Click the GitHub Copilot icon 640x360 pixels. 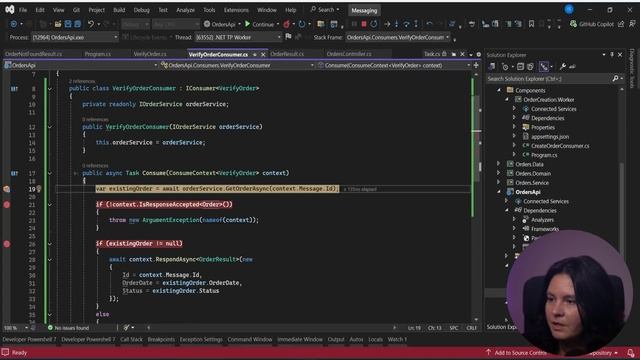click(573, 24)
